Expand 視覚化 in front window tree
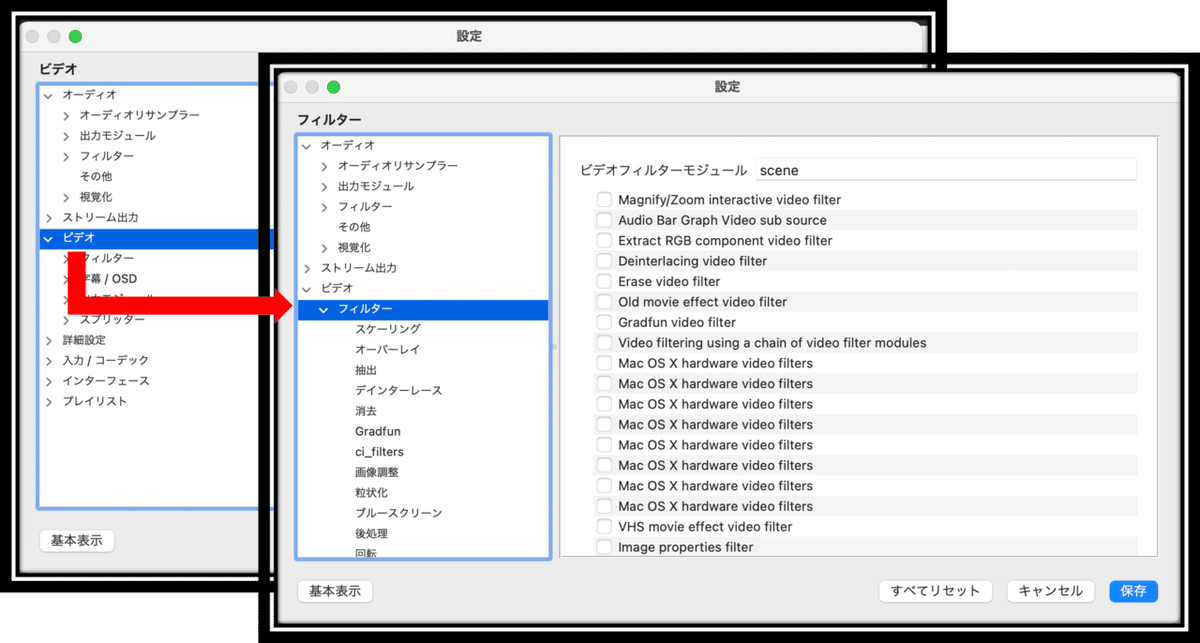The width and height of the screenshot is (1200, 643). click(324, 248)
